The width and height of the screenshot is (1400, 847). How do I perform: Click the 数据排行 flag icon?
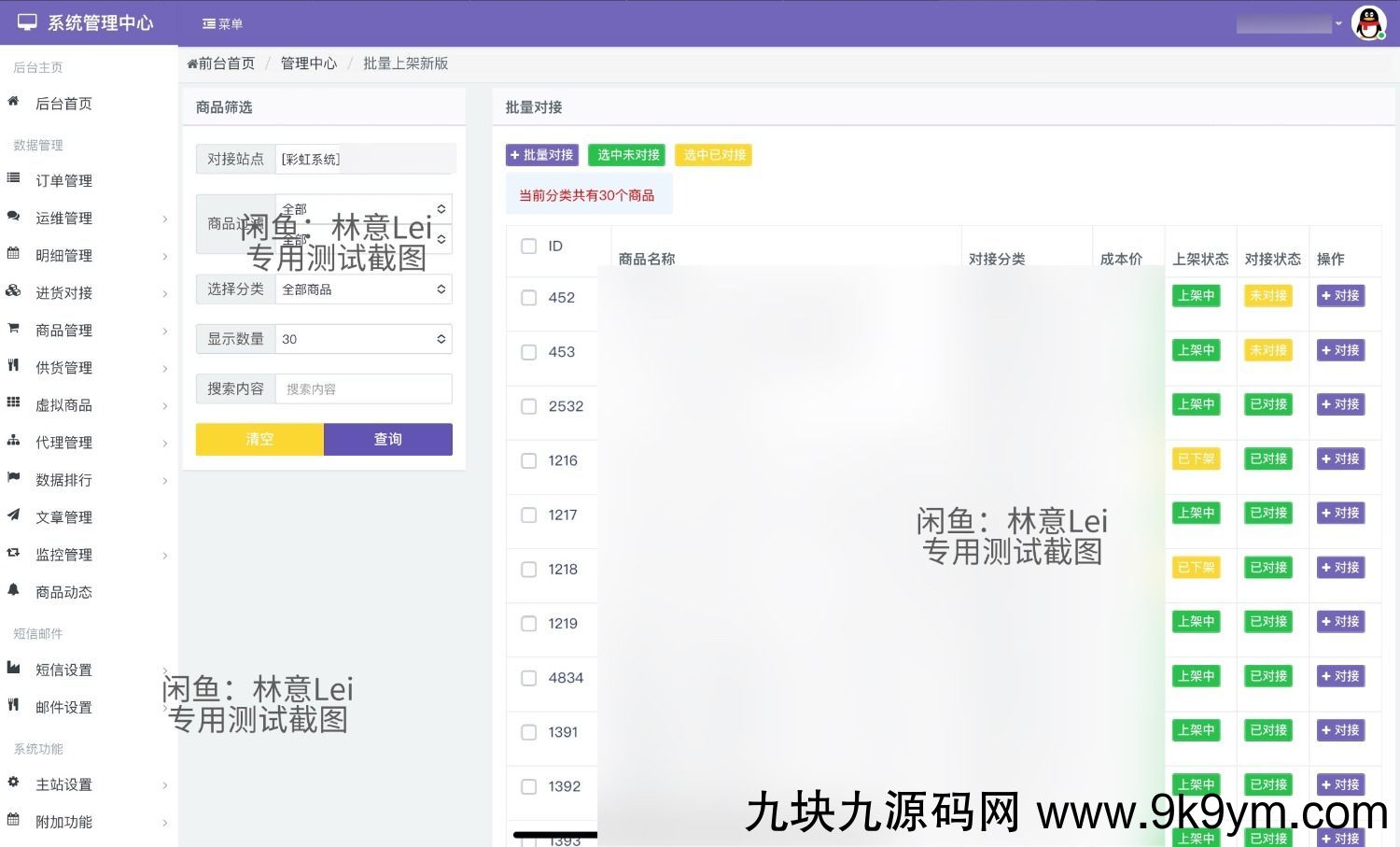click(14, 479)
